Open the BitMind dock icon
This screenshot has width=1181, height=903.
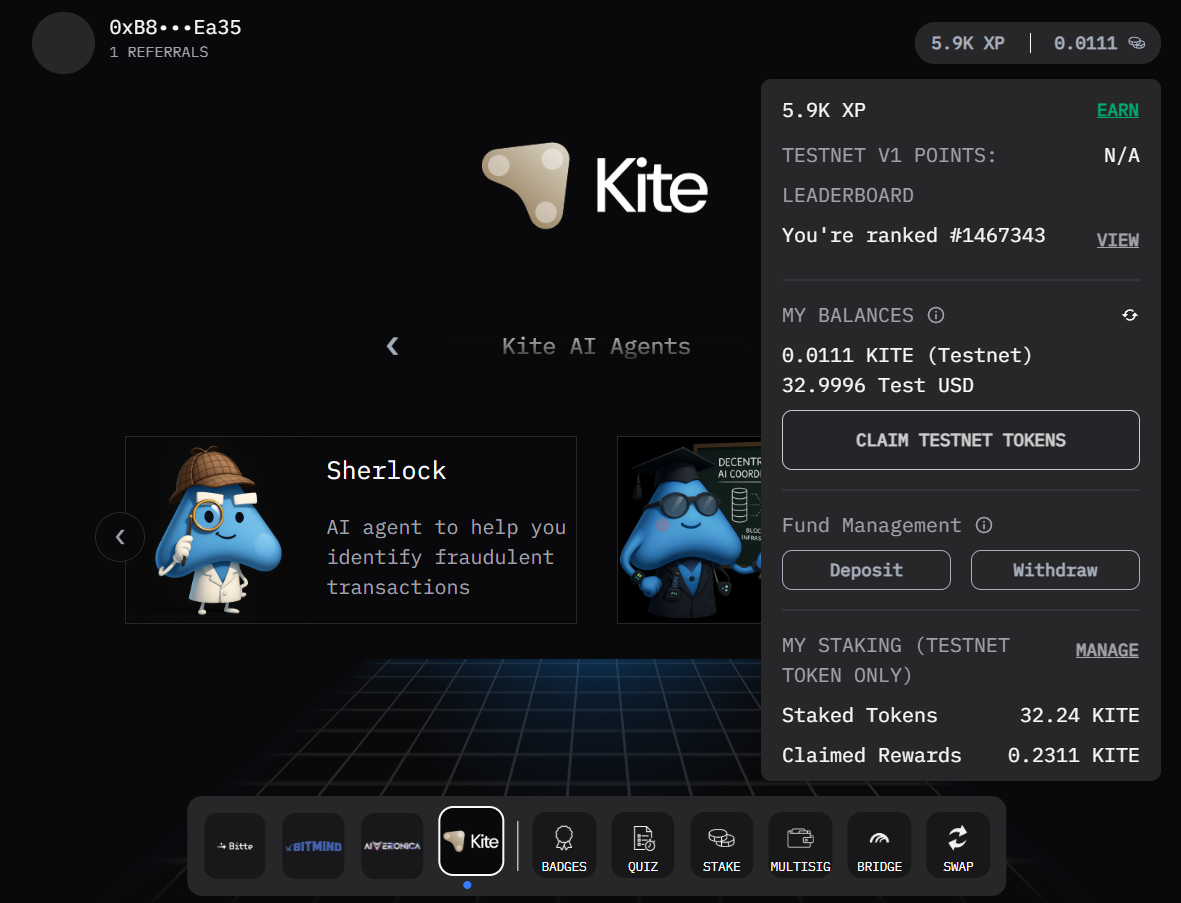pos(313,846)
